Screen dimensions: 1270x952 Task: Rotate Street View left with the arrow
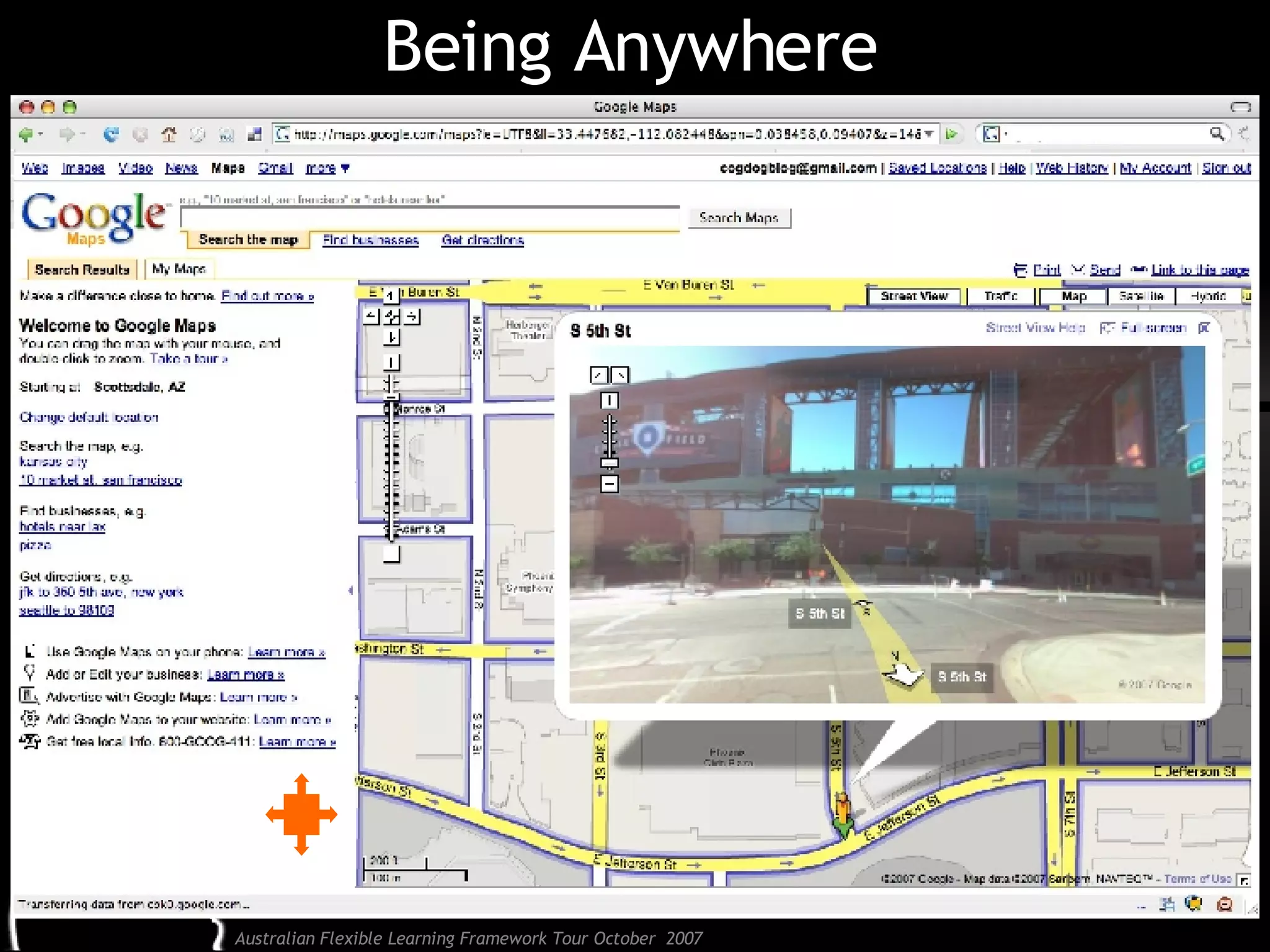click(x=598, y=375)
